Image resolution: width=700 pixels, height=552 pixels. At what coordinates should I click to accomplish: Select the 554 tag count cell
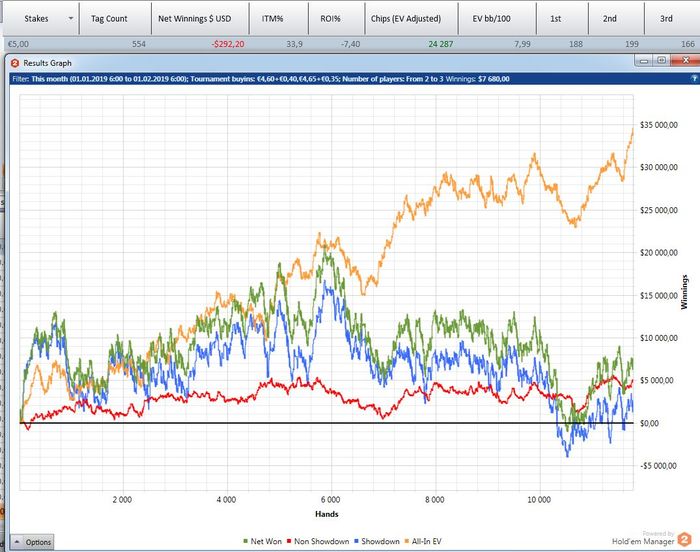click(139, 44)
